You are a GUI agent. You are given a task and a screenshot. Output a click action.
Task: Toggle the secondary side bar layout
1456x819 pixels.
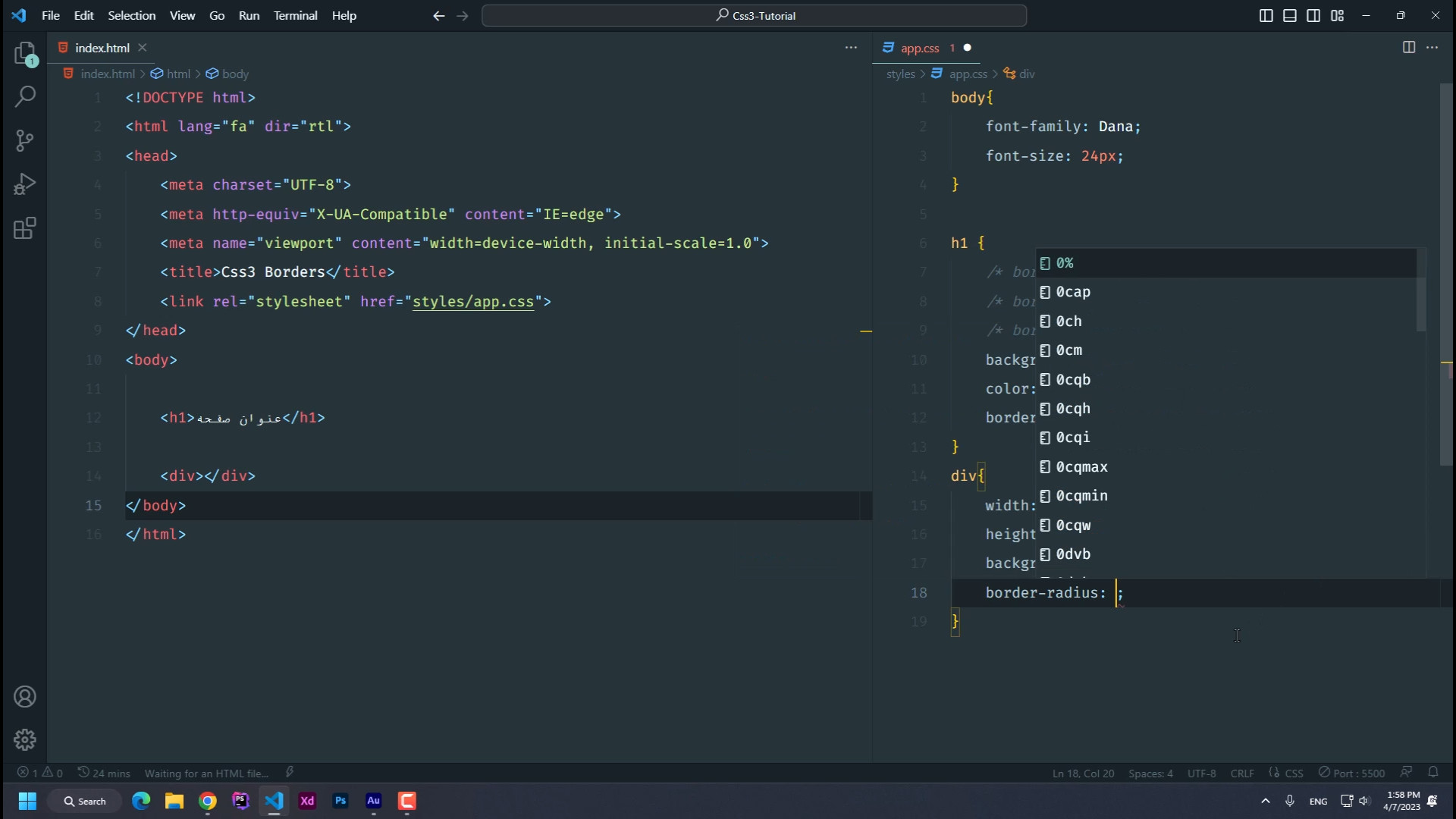(1313, 15)
